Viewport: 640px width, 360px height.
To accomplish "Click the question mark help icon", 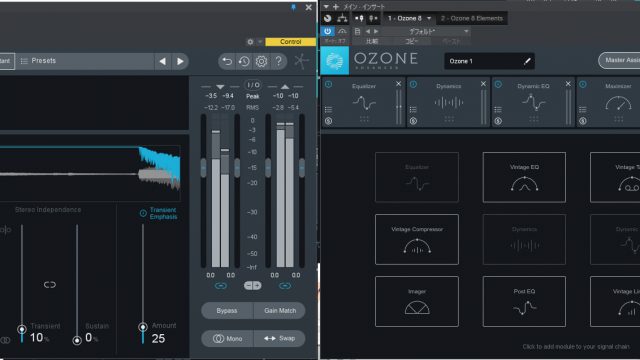I will pos(278,61).
